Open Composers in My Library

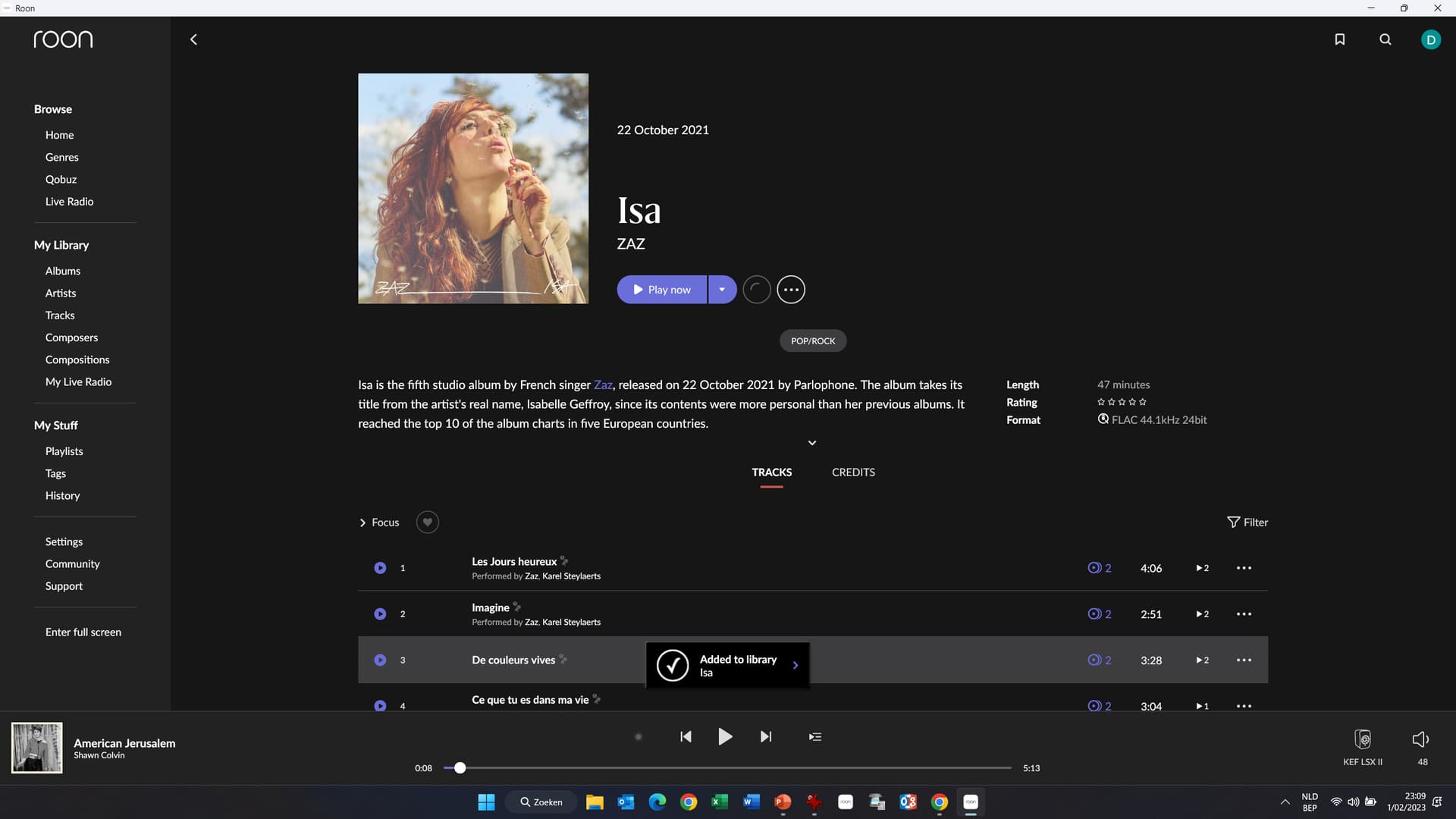coord(71,337)
